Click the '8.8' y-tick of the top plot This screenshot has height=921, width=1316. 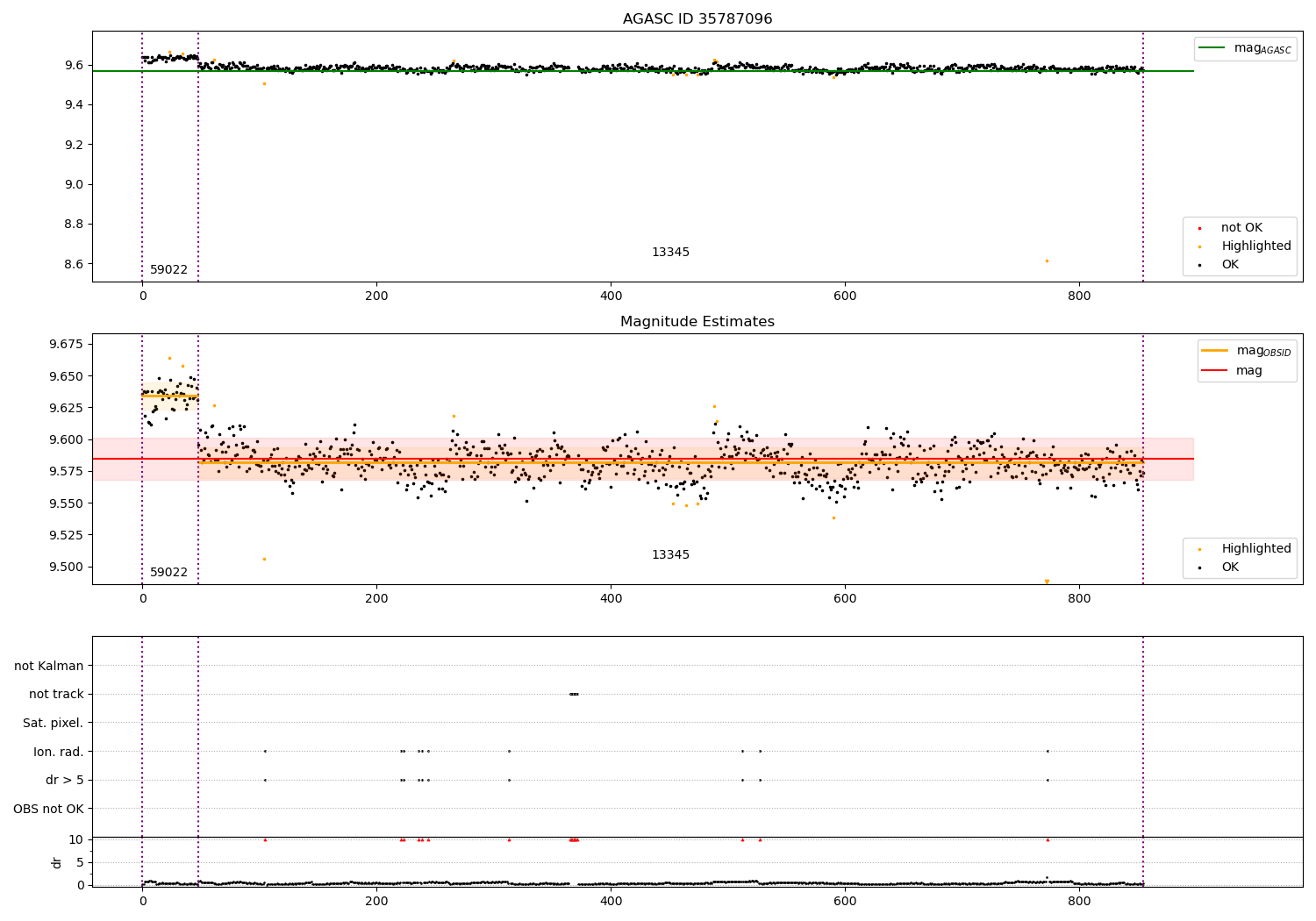(74, 225)
